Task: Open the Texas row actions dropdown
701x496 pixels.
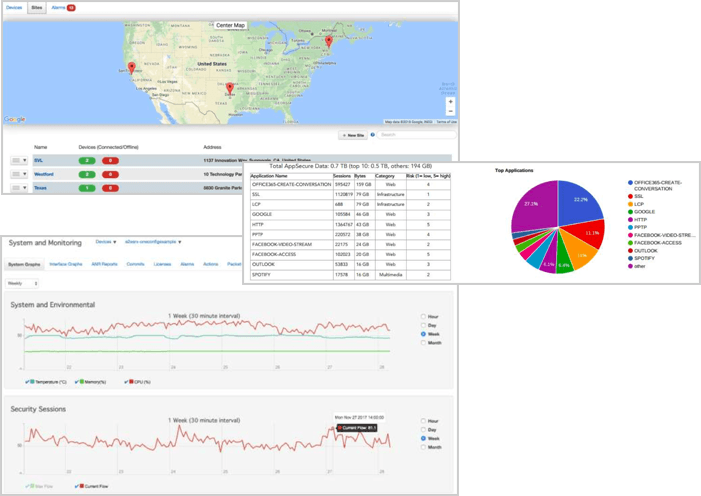Action: coord(19,188)
